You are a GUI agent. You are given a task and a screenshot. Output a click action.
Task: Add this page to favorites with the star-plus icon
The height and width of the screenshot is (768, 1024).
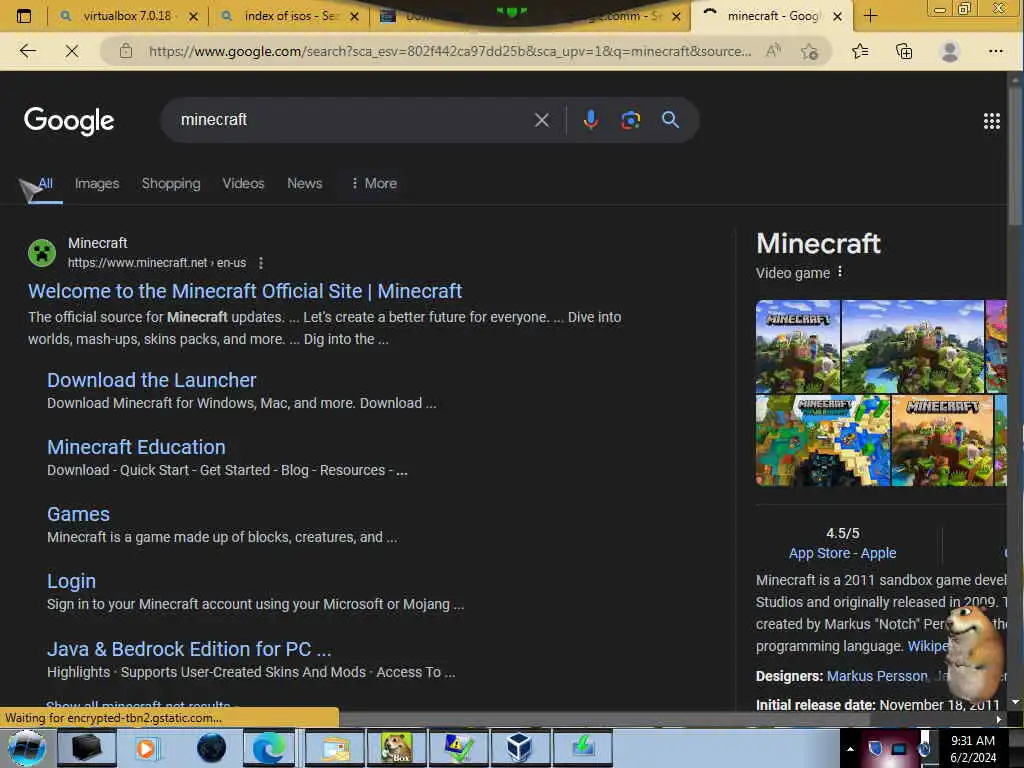click(810, 51)
